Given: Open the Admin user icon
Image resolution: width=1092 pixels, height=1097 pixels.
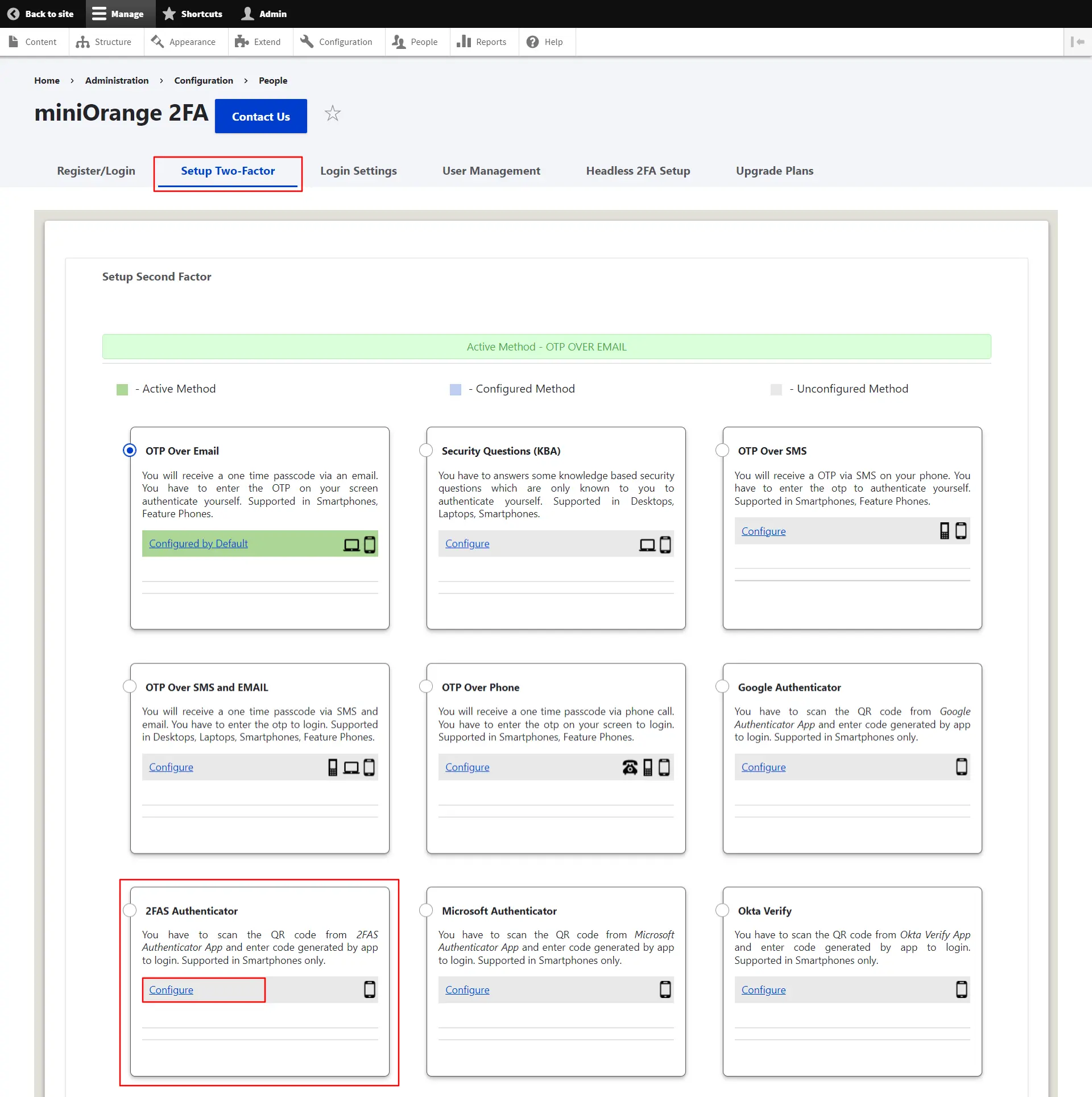Looking at the screenshot, I should coord(247,14).
